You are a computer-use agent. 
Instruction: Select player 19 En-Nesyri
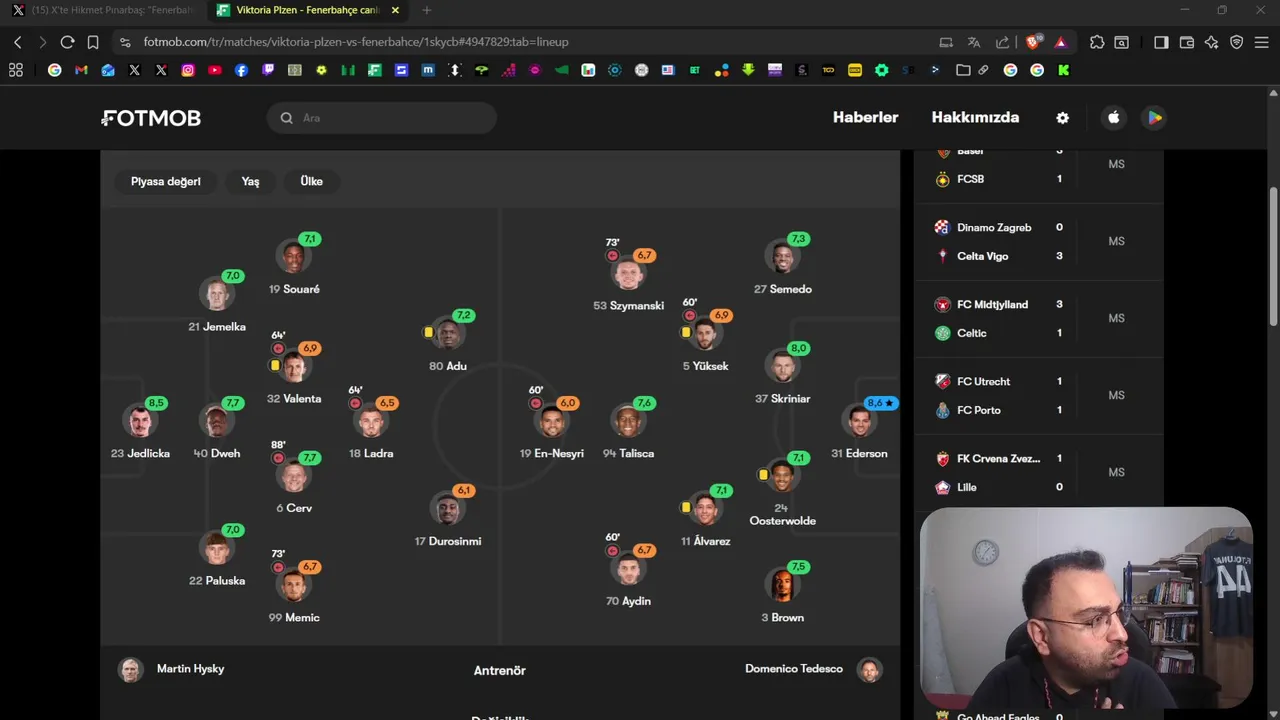(x=551, y=421)
